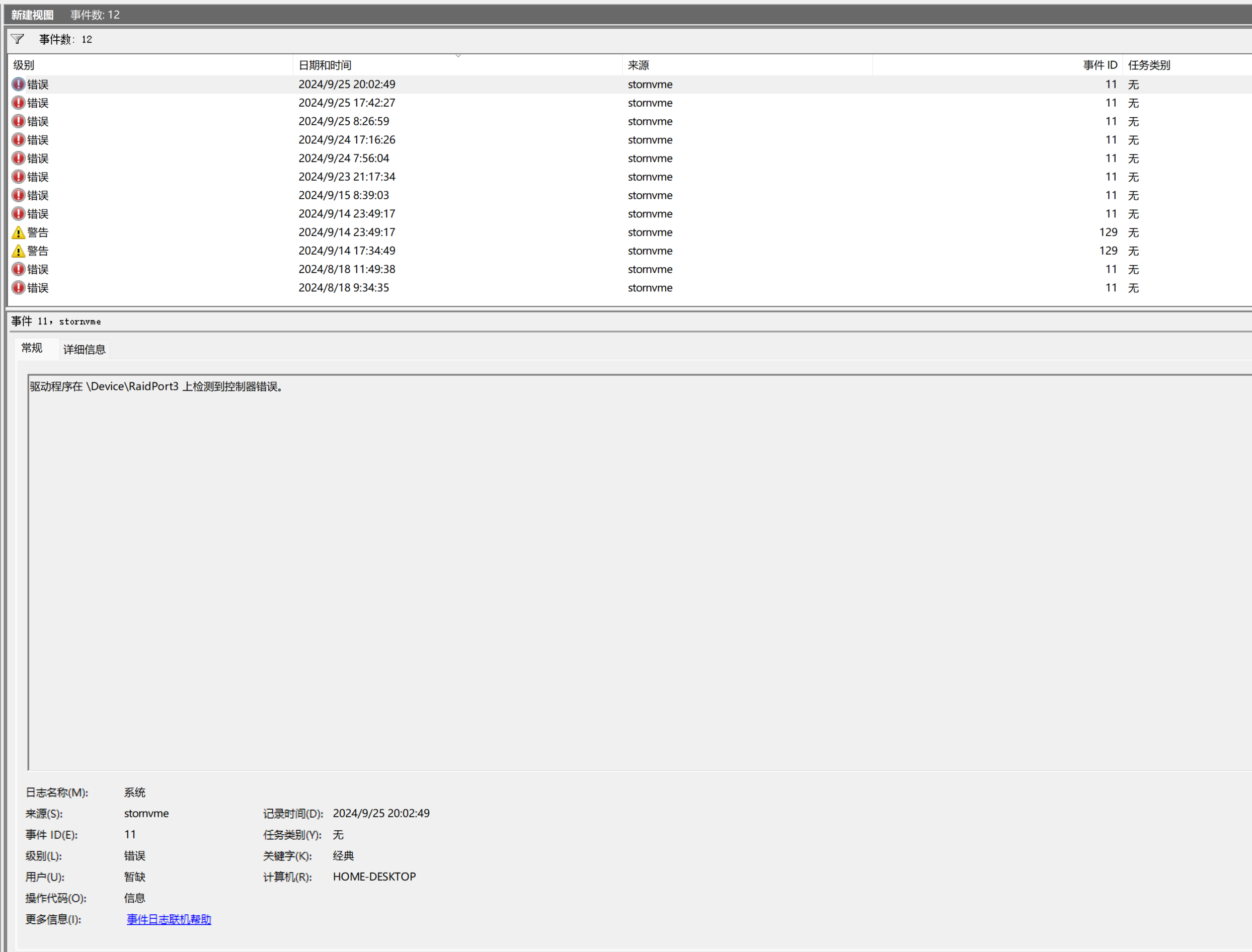
Task: Click inside the event description text box
Action: click(x=623, y=567)
